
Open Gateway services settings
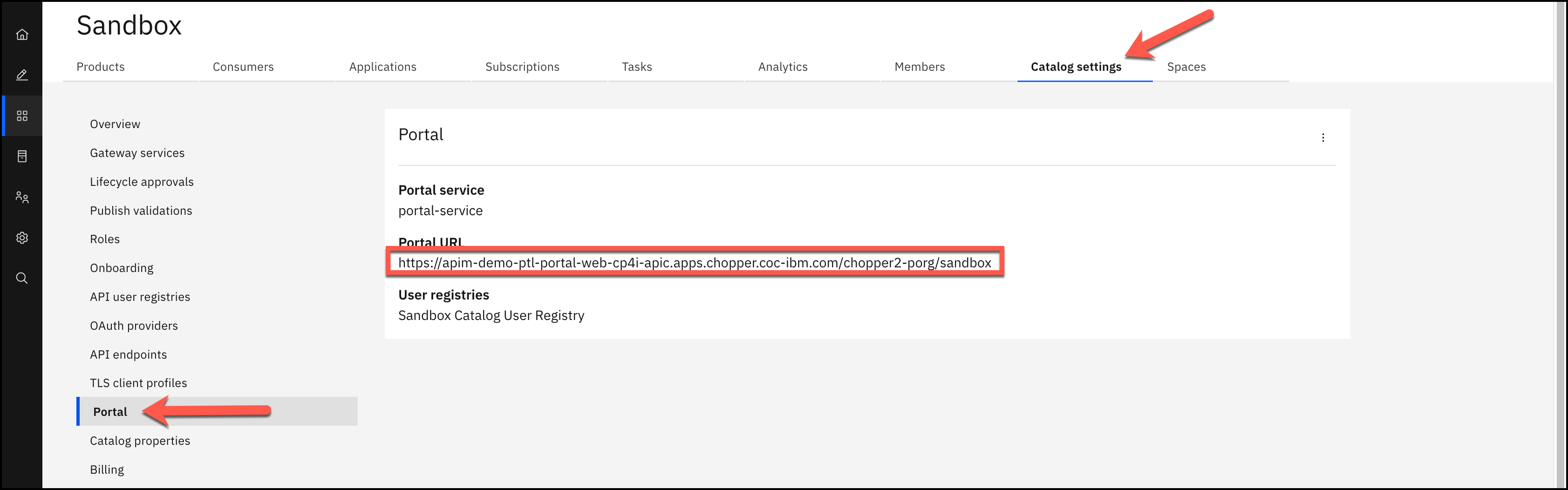coord(137,153)
